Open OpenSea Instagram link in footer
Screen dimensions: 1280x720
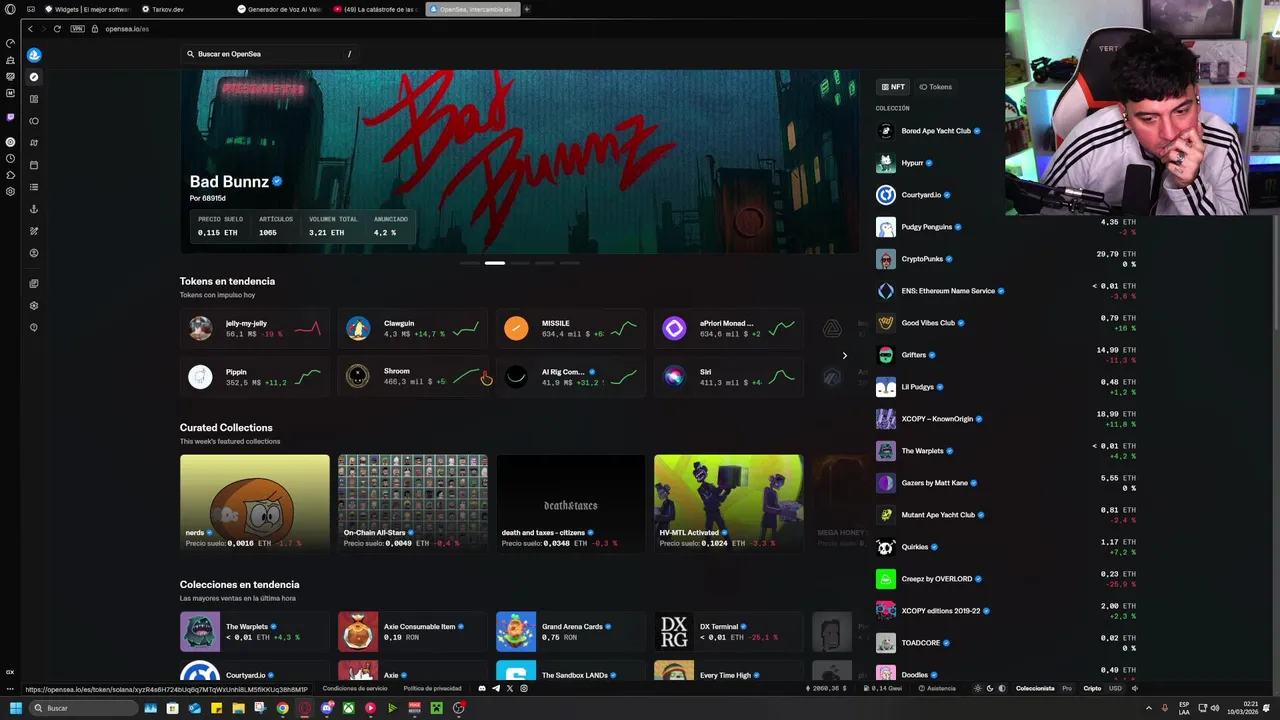[524, 688]
